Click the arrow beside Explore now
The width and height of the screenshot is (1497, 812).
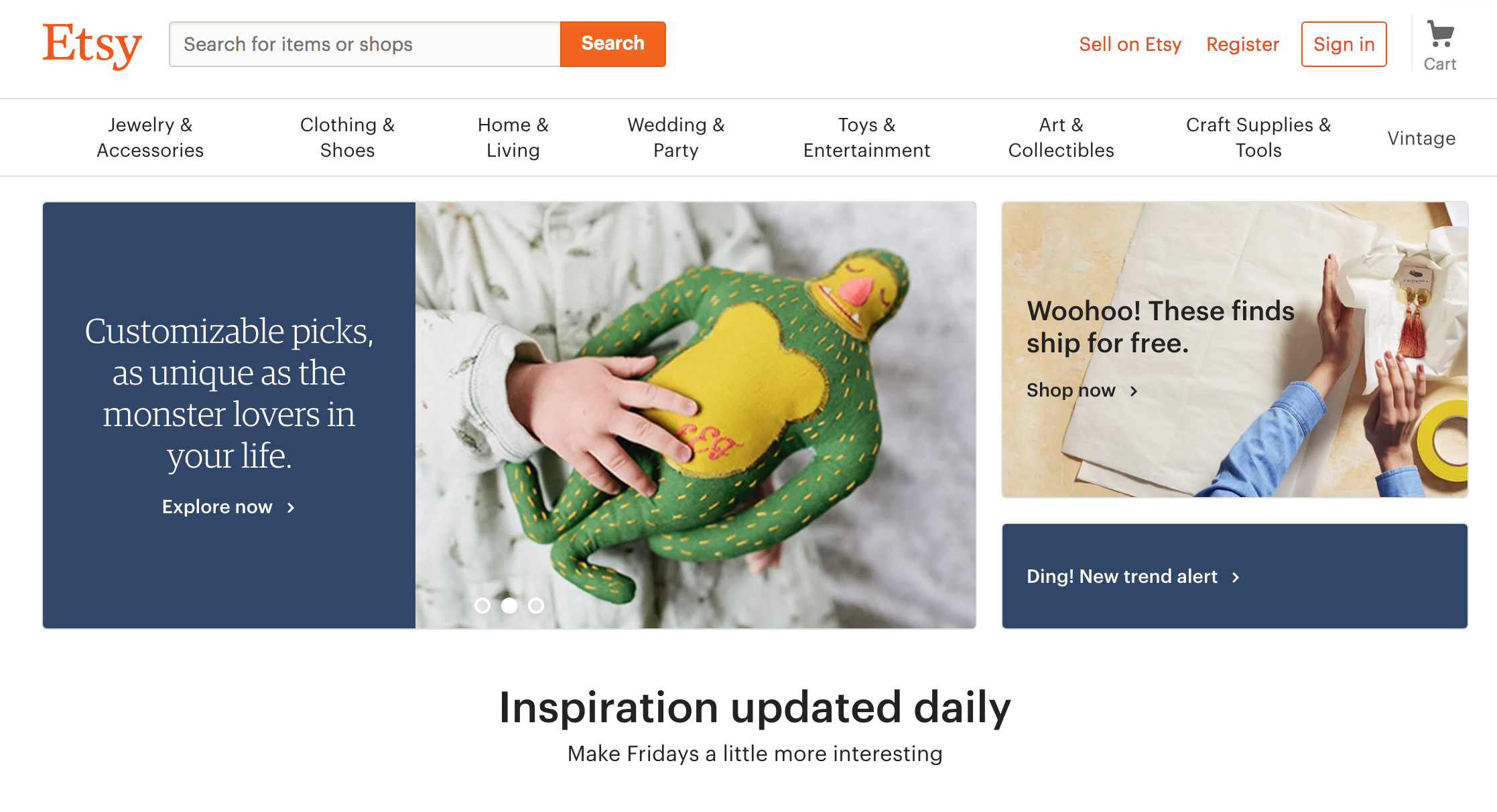tap(291, 508)
